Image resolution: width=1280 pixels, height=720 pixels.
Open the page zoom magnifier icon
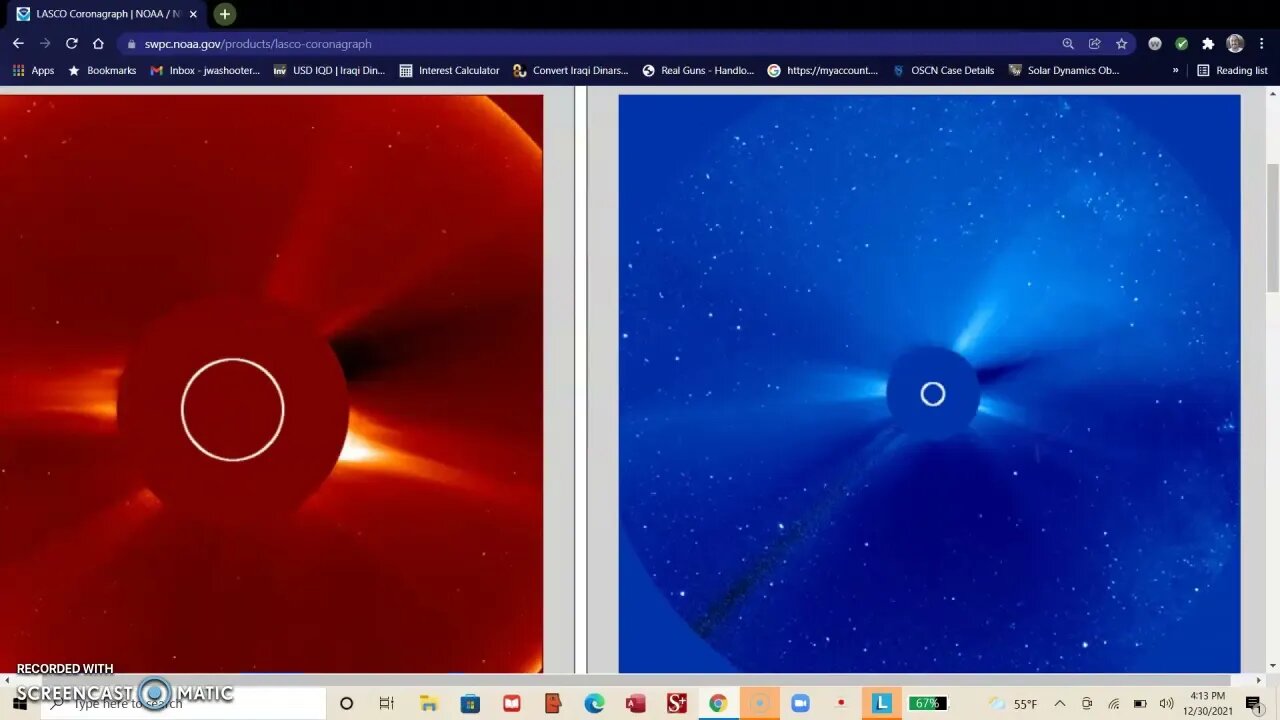tap(1068, 44)
